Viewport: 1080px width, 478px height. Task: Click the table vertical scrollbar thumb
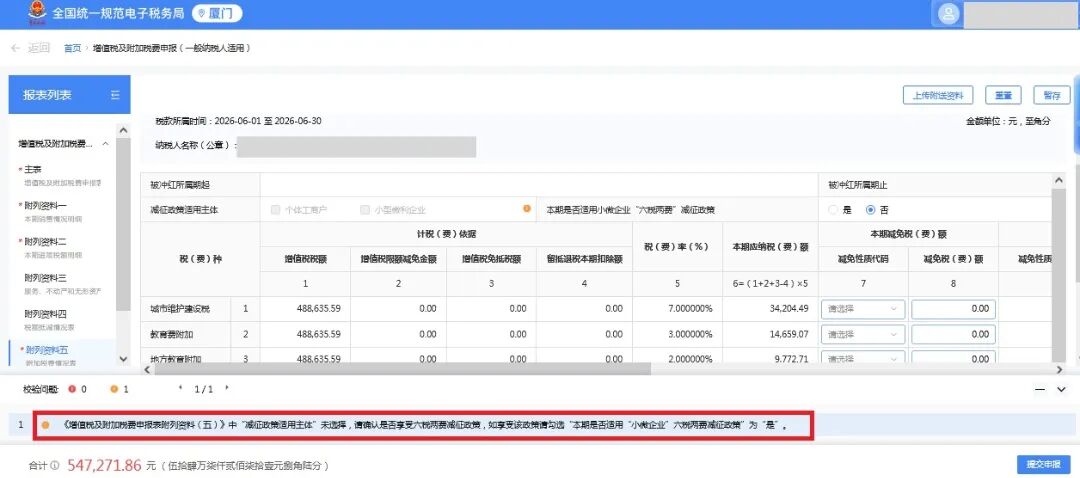[x=1060, y=274]
